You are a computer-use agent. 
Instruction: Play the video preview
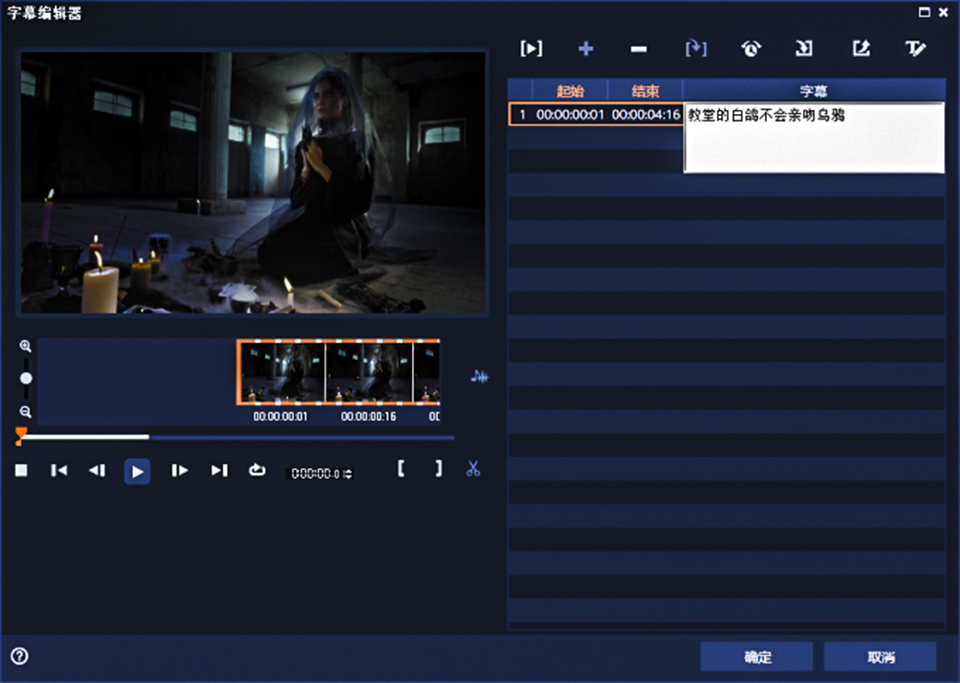(x=137, y=471)
